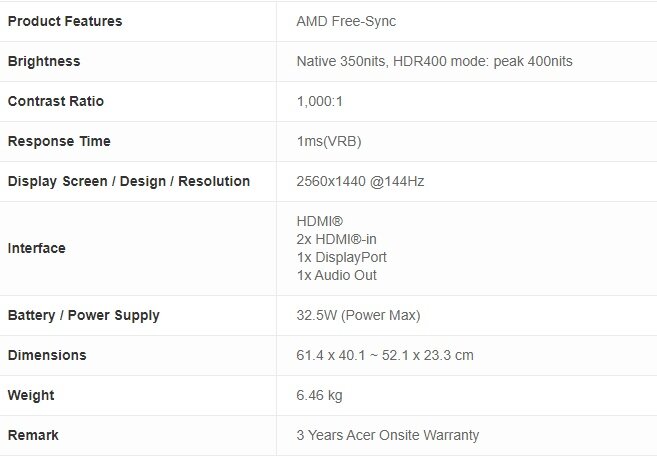Click the Dimensions row label

tap(47, 355)
